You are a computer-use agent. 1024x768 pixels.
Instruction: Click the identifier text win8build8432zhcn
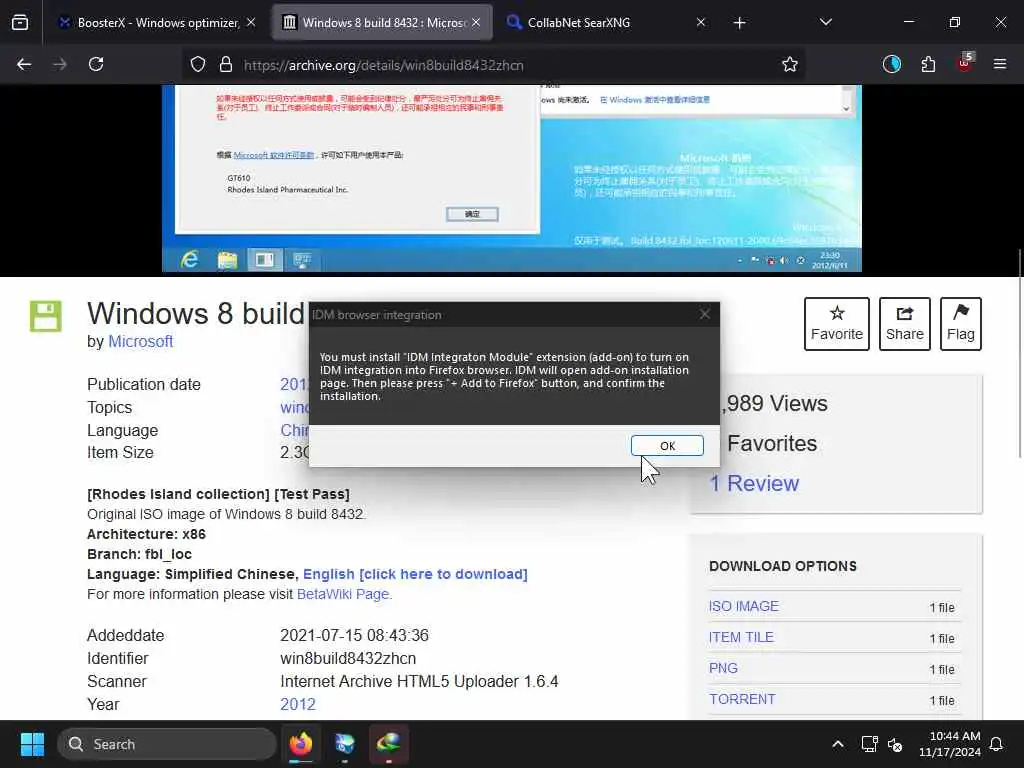[348, 658]
